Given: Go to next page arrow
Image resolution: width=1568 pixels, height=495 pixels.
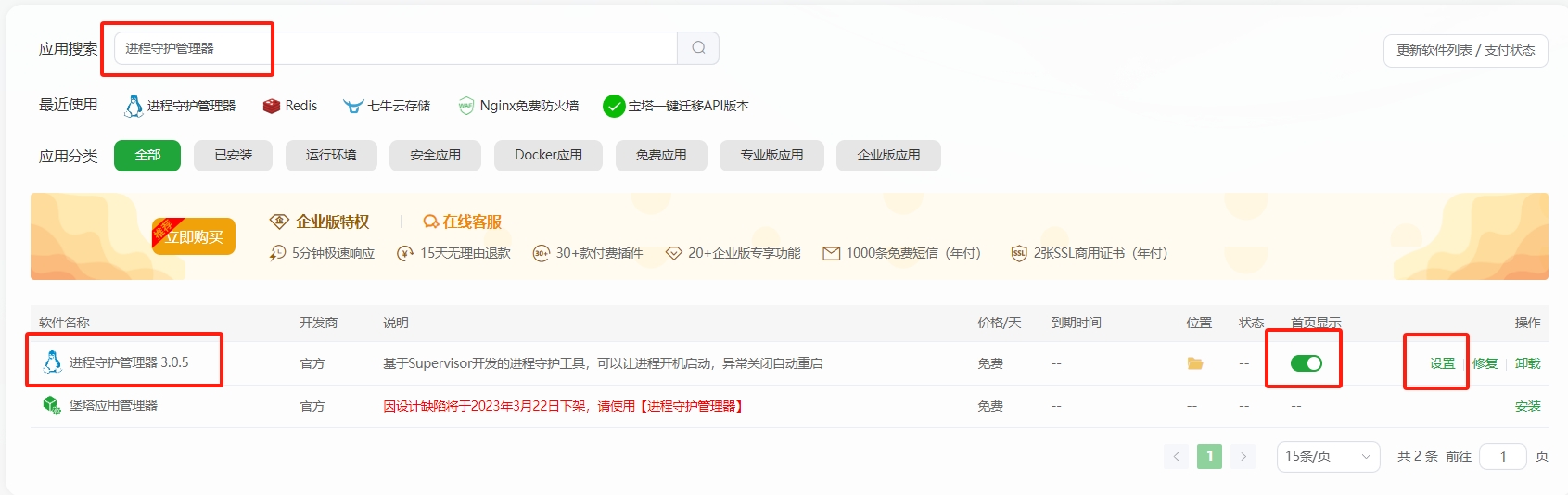Looking at the screenshot, I should coord(1243,456).
